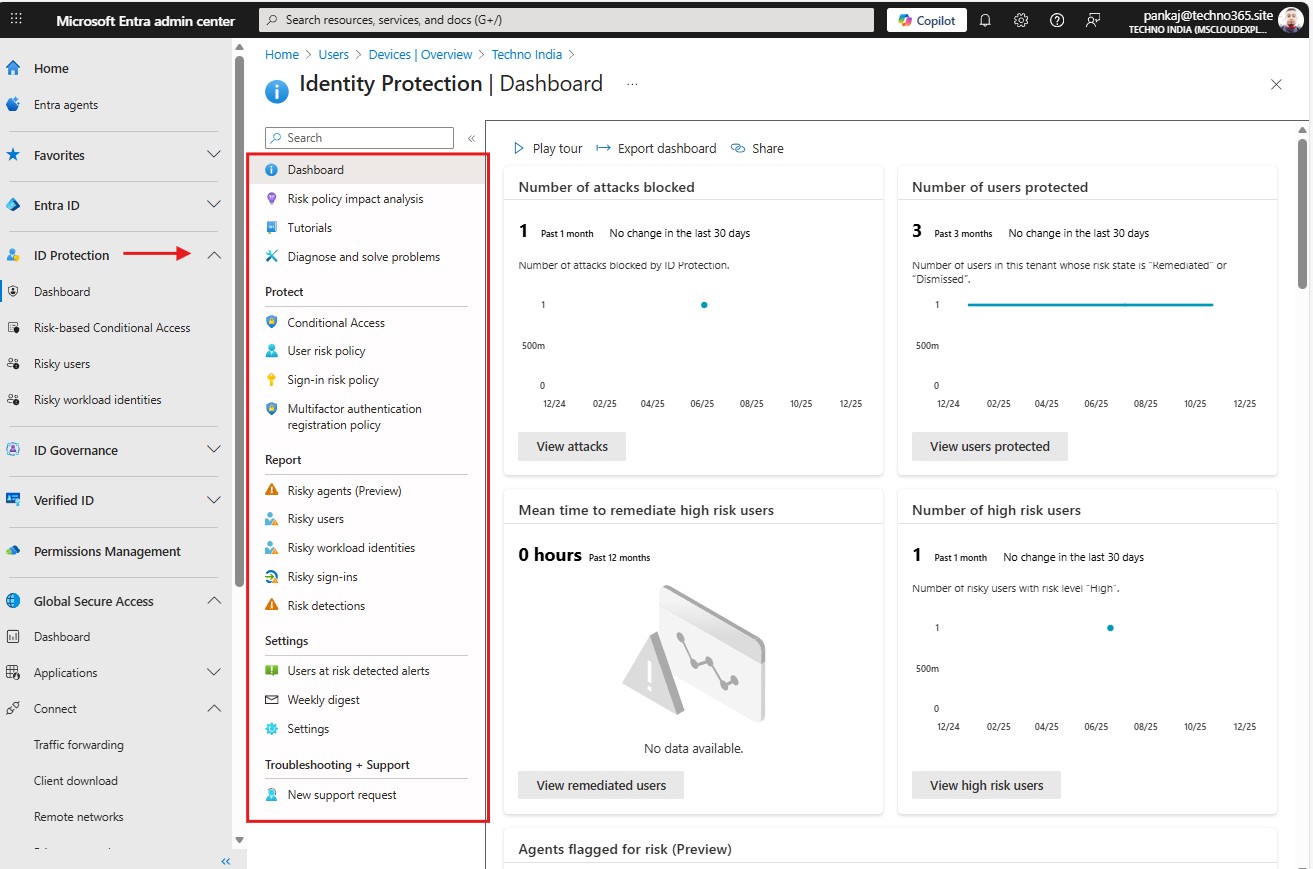Click the Share icon in toolbar
Image resolution: width=1313 pixels, height=869 pixels.
pos(738,148)
